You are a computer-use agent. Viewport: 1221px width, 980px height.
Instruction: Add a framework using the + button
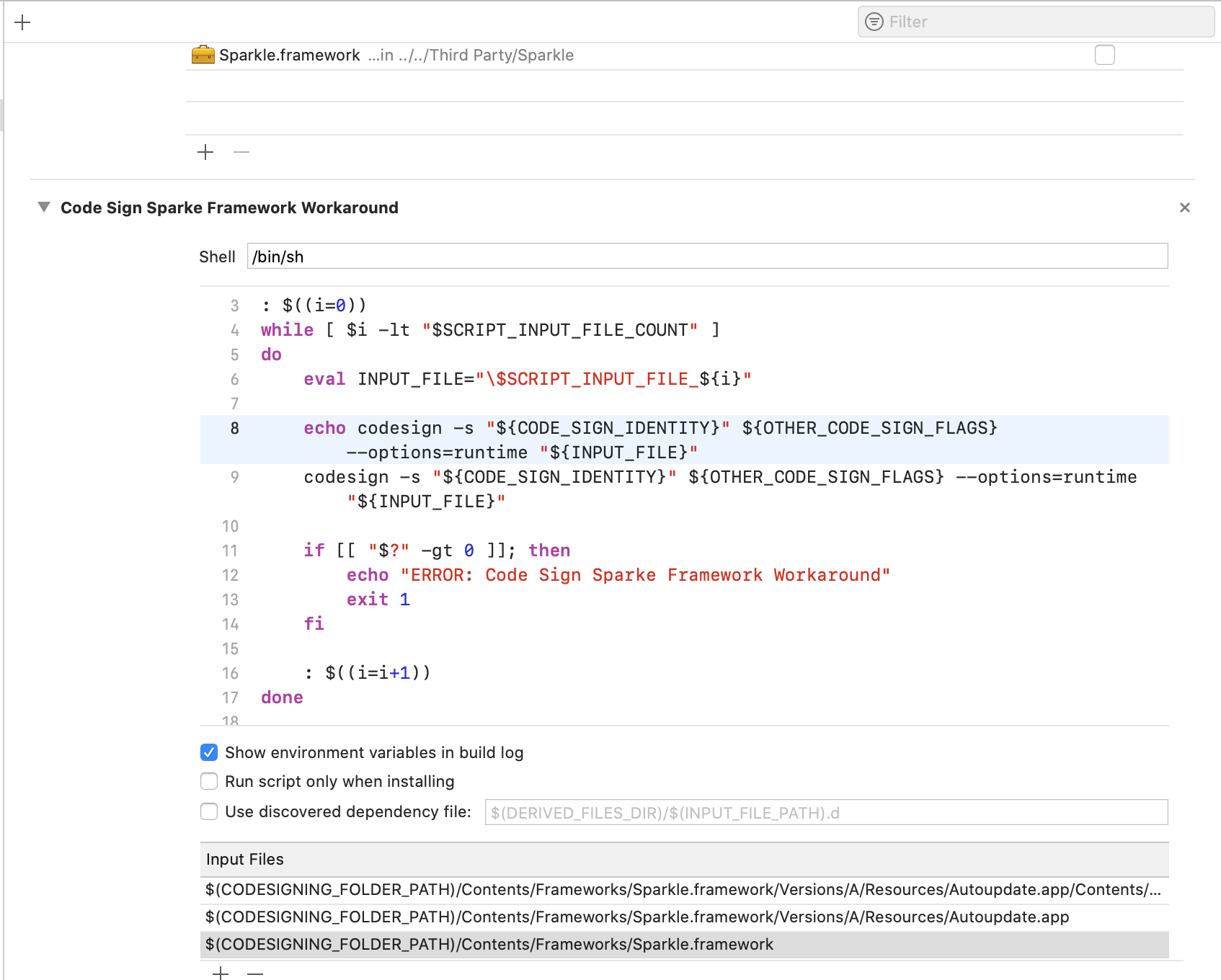click(x=205, y=152)
